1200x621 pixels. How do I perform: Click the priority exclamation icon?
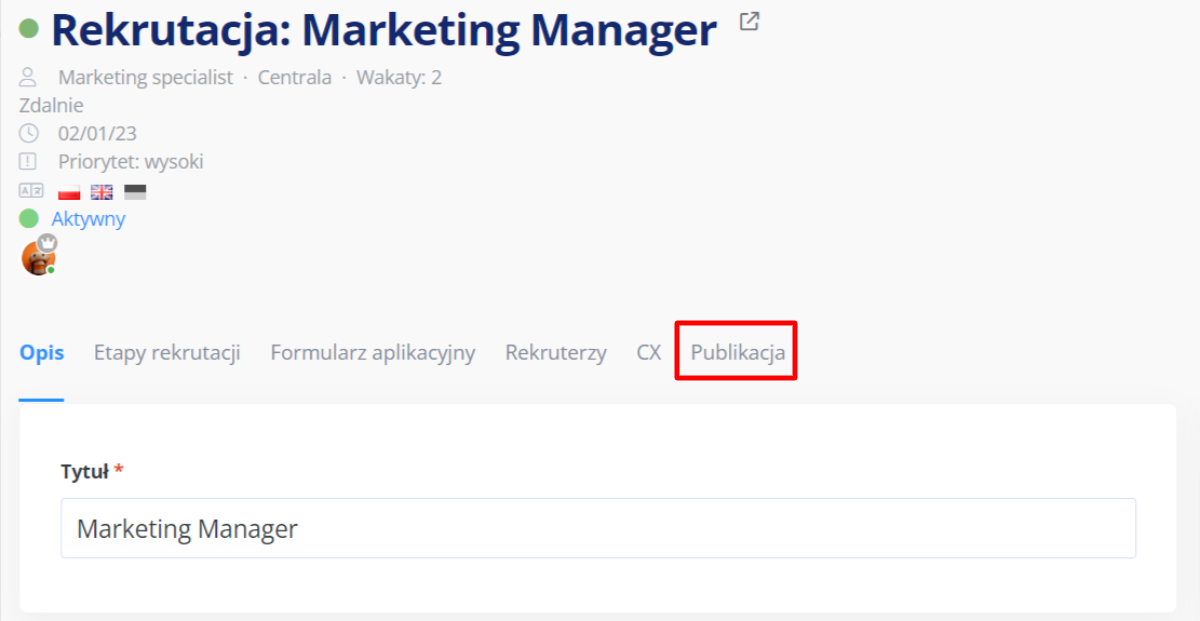(x=28, y=161)
